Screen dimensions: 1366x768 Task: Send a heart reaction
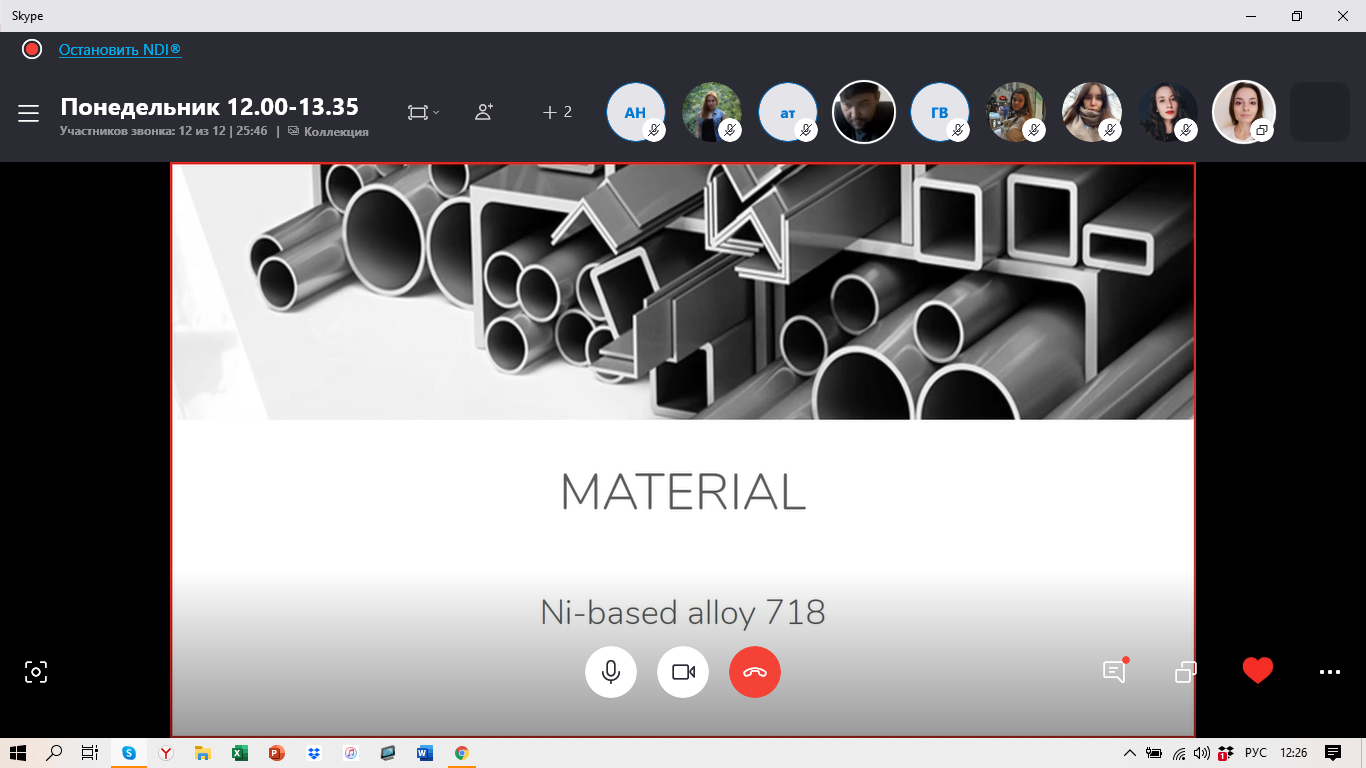click(1257, 671)
